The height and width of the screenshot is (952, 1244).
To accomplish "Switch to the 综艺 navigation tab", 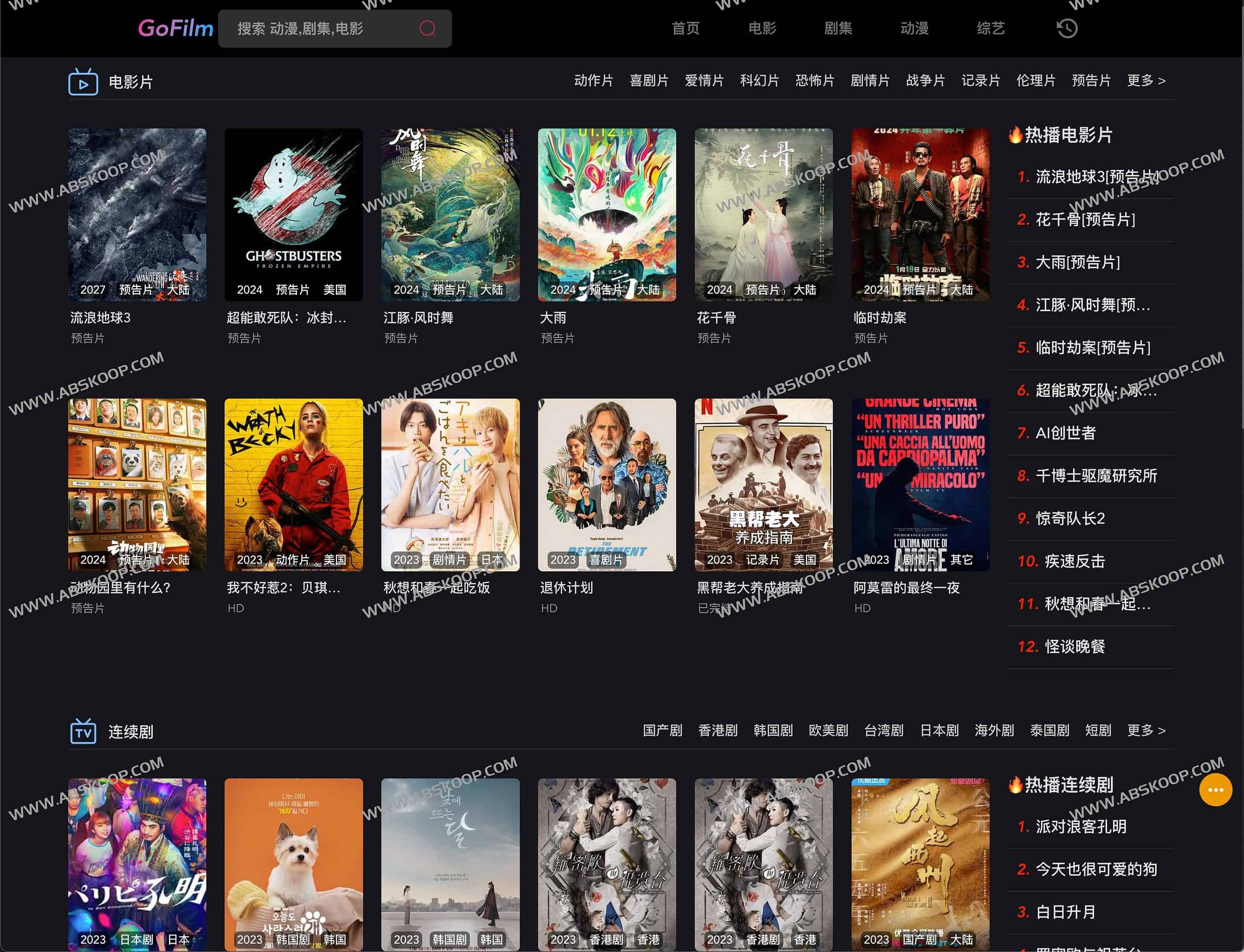I will pyautogui.click(x=990, y=28).
